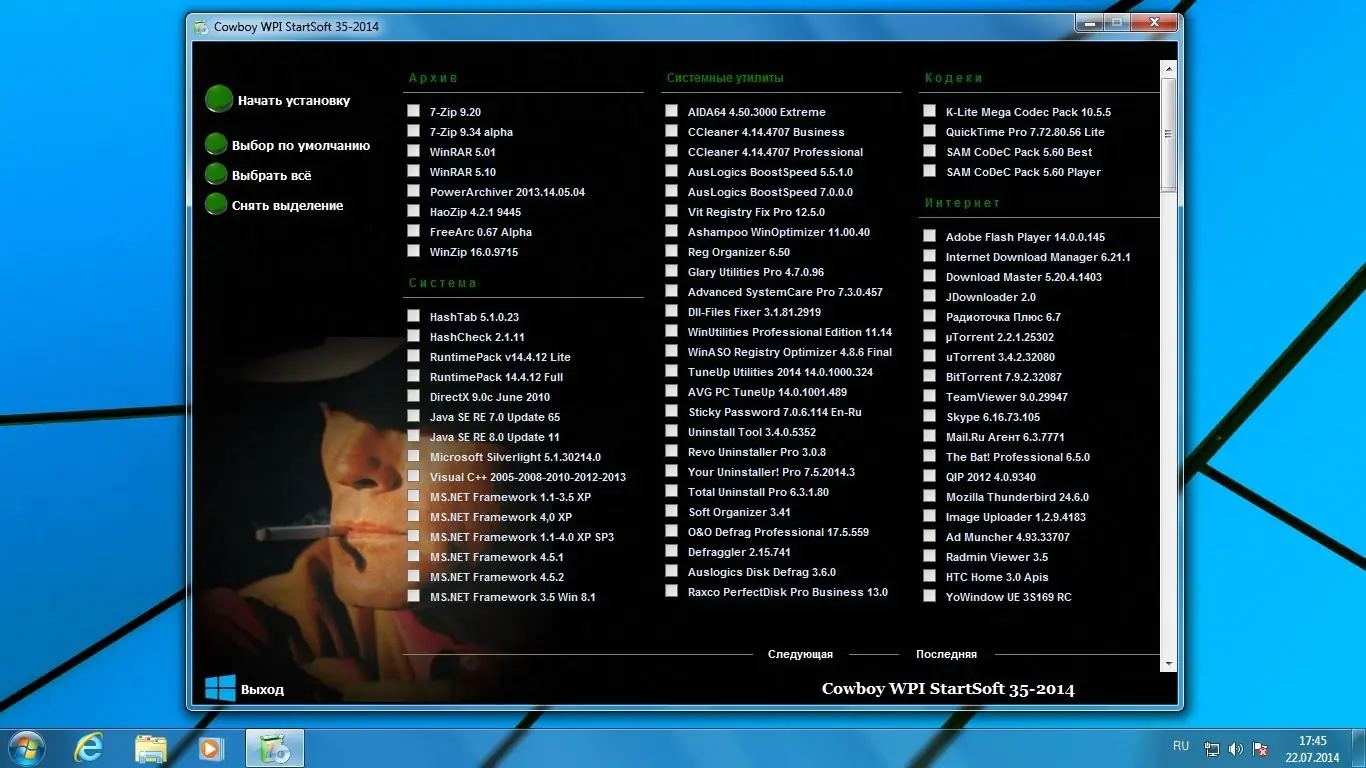Select the Java SE RE 8.0 Update 11 checkbox
The height and width of the screenshot is (768, 1366).
point(414,436)
